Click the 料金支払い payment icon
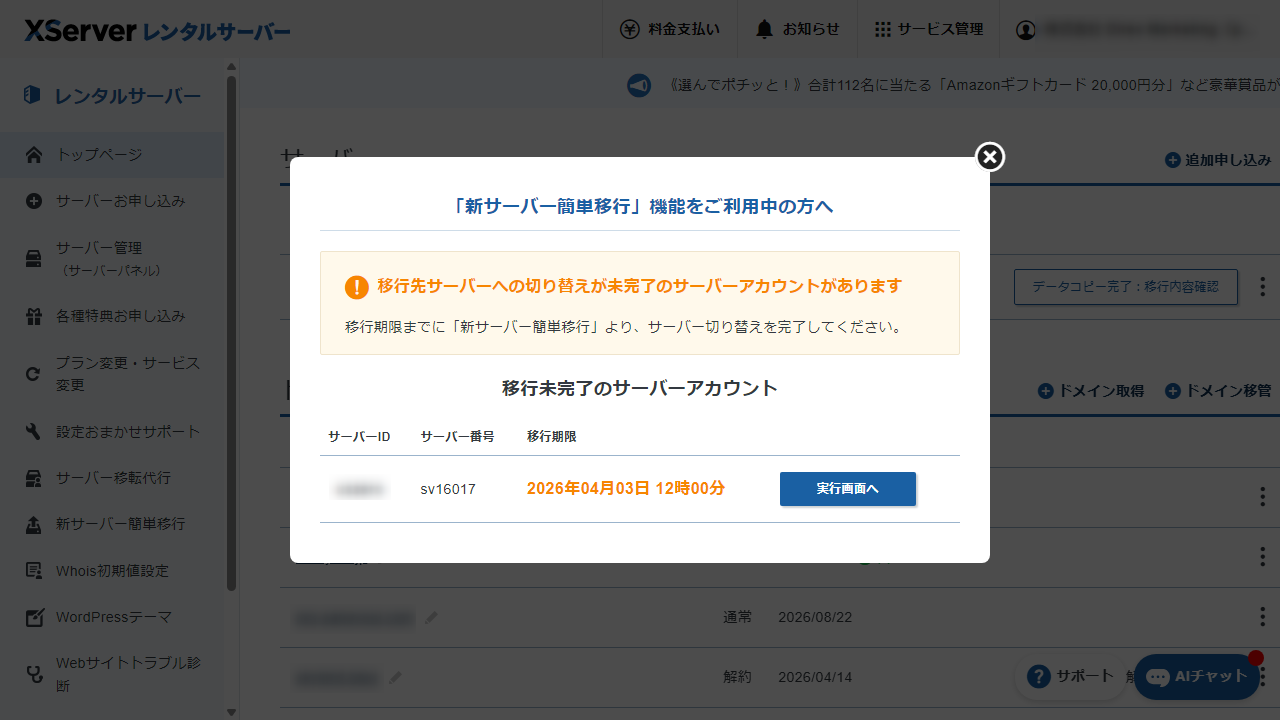Viewport: 1280px width, 720px height. pos(629,28)
